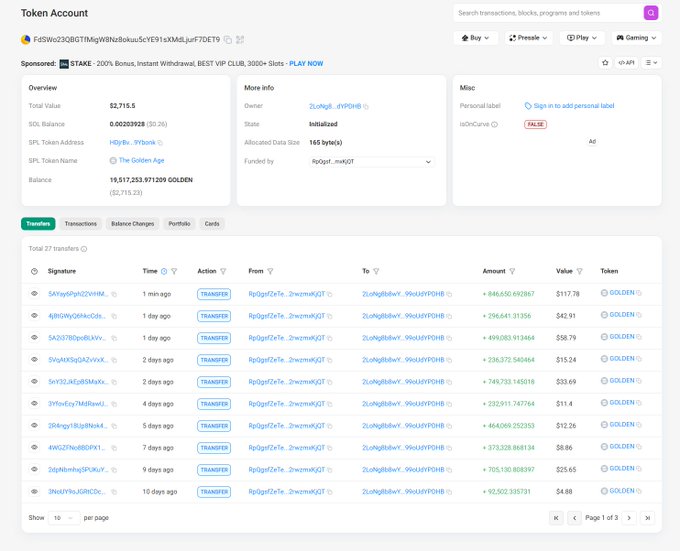Viewport: 680px width, 551px height.
Task: Click the star favorite icon
Action: tap(605, 62)
